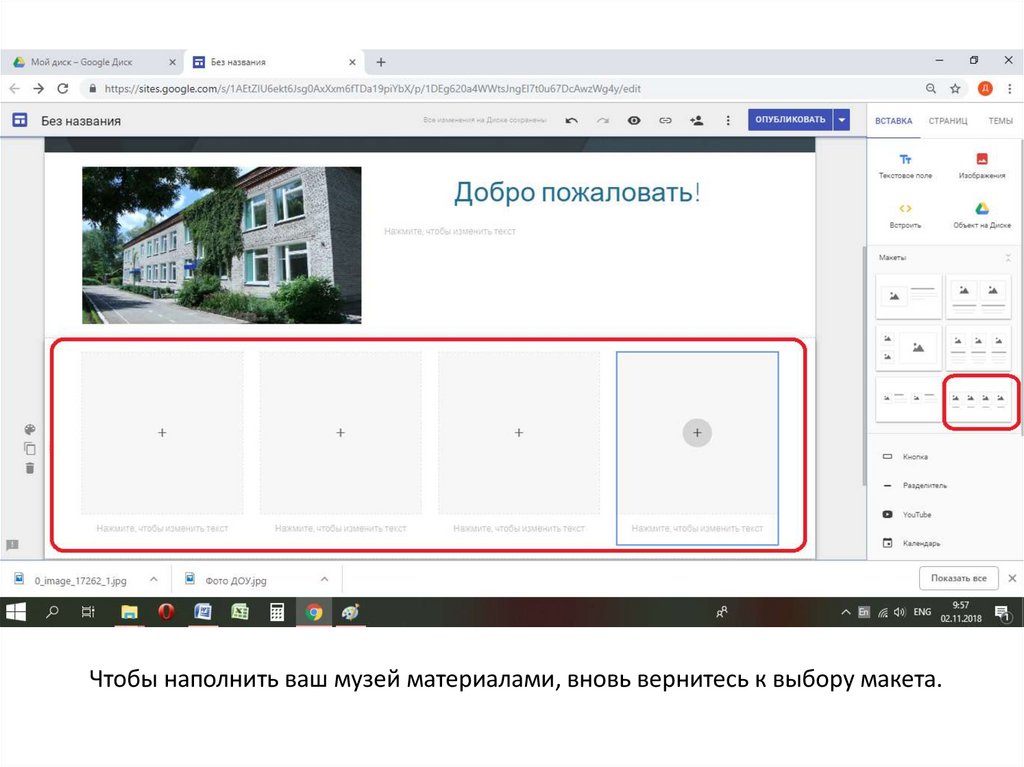This screenshot has width=1024, height=767.
Task: Select the four-image layout thumbnail
Action: [980, 400]
